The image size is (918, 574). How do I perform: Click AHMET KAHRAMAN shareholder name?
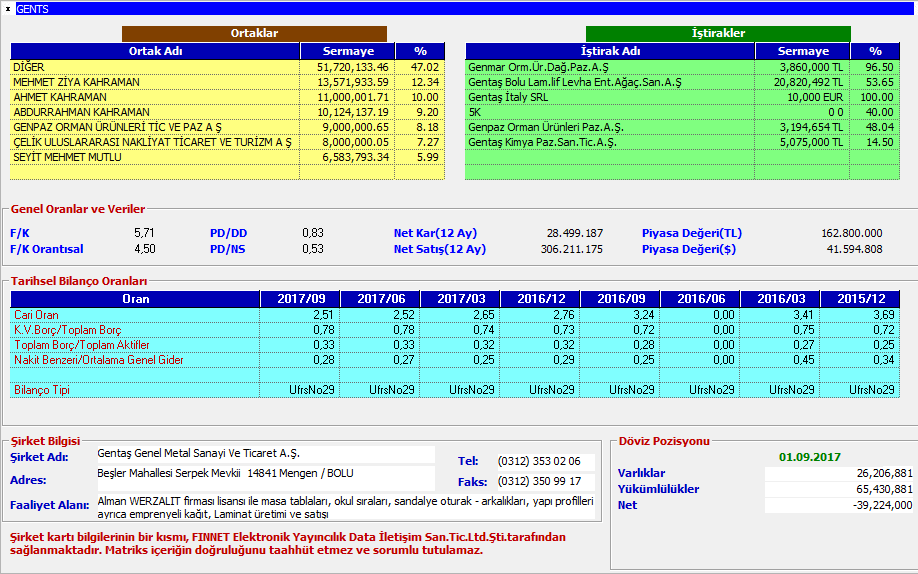pyautogui.click(x=60, y=97)
